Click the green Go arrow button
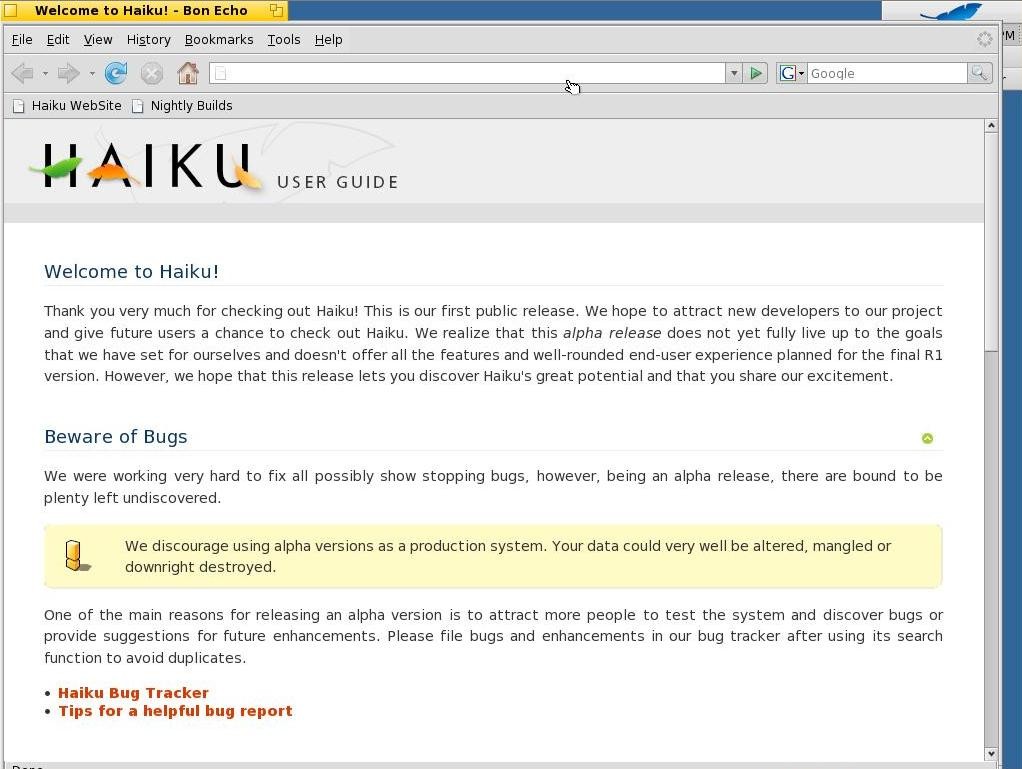The width and height of the screenshot is (1022, 769). [x=755, y=73]
